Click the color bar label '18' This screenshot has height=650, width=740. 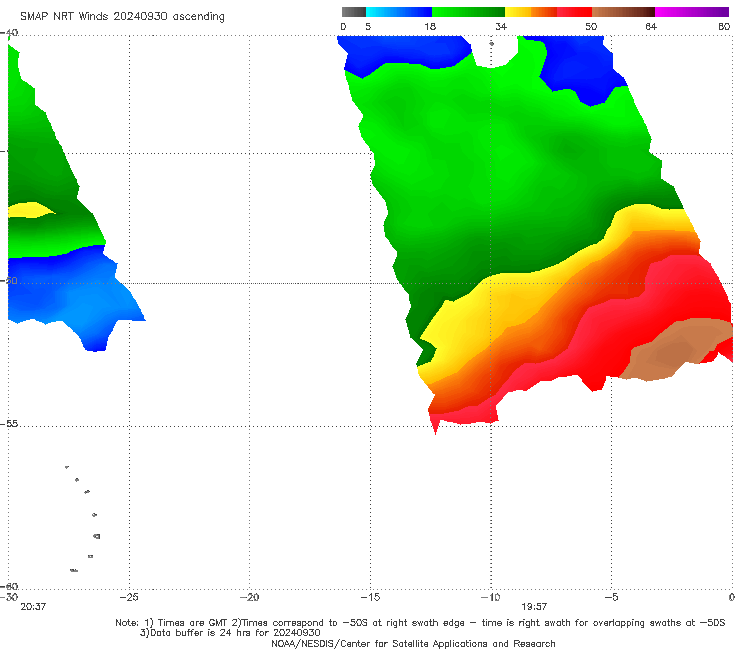tap(430, 26)
